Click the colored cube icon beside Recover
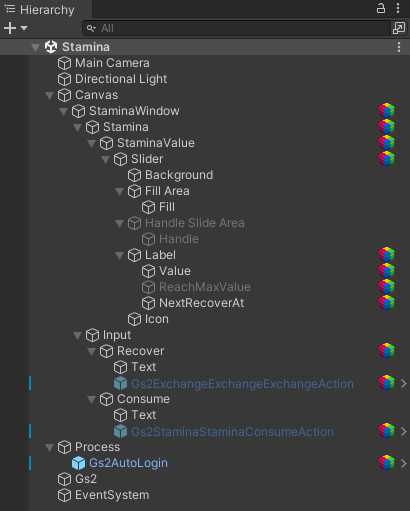Viewport: 410px width, 511px height. coord(387,351)
